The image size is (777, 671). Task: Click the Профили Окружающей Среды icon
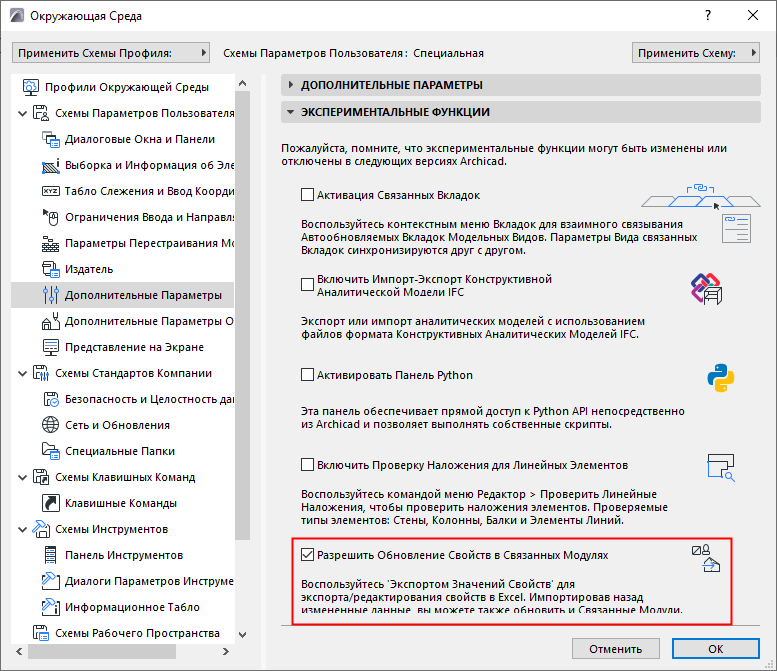point(31,87)
